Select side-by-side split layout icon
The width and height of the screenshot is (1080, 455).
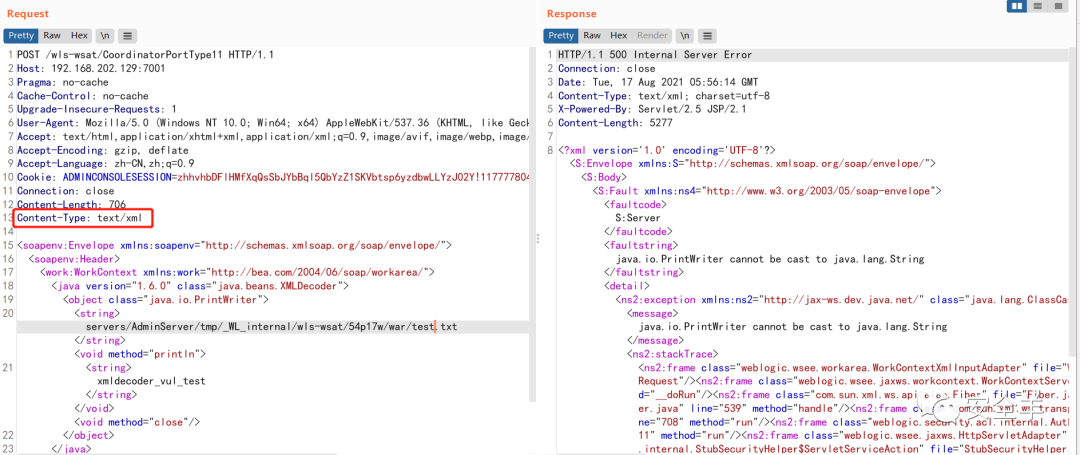[1017, 6]
